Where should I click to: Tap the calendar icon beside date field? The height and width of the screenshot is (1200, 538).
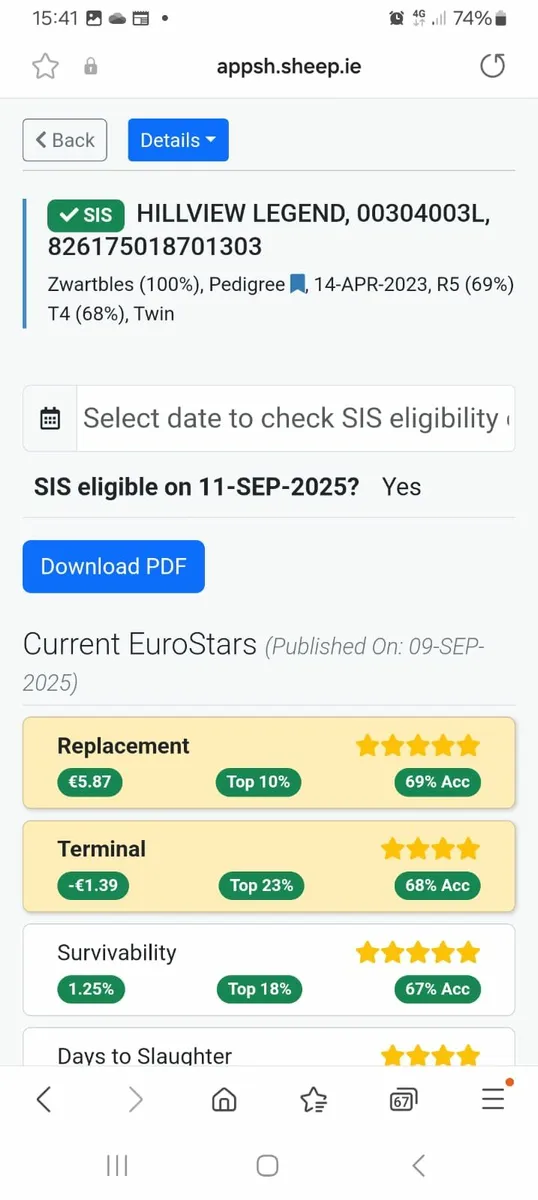(50, 418)
